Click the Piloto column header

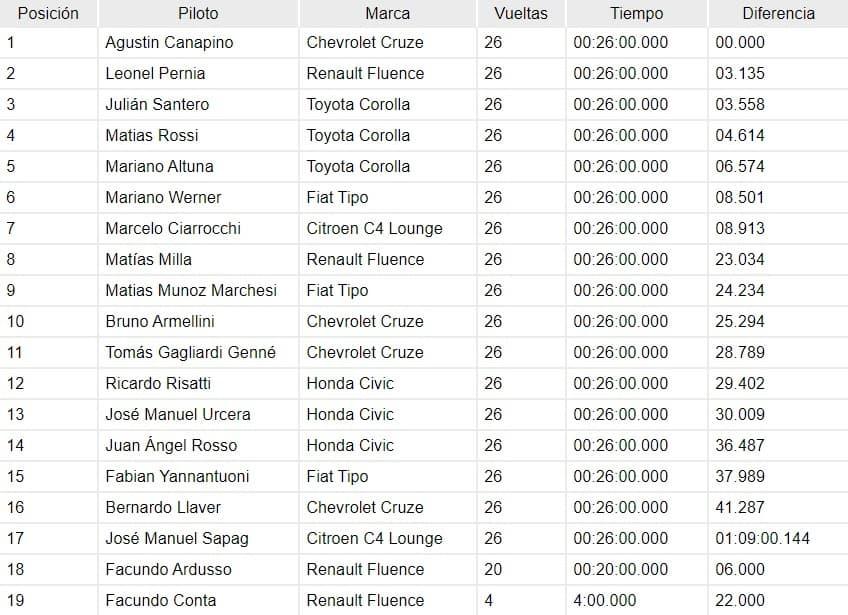coord(198,14)
